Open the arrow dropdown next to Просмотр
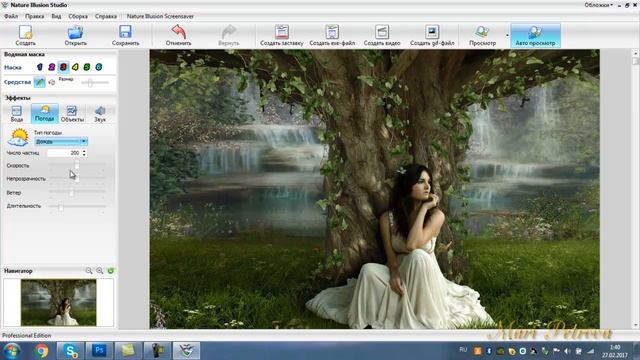The width and height of the screenshot is (640, 360). [507, 36]
